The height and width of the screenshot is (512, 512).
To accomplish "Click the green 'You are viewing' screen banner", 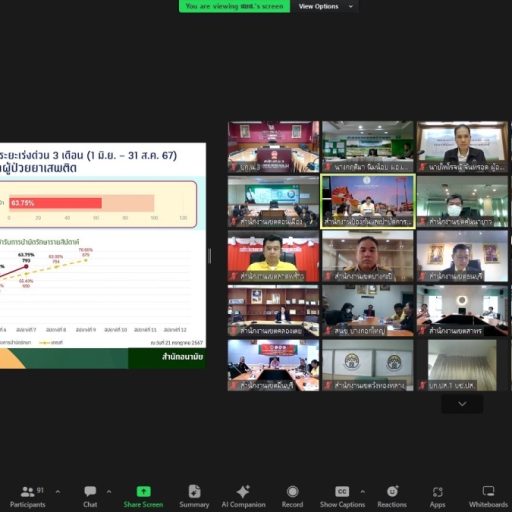I will (234, 6).
